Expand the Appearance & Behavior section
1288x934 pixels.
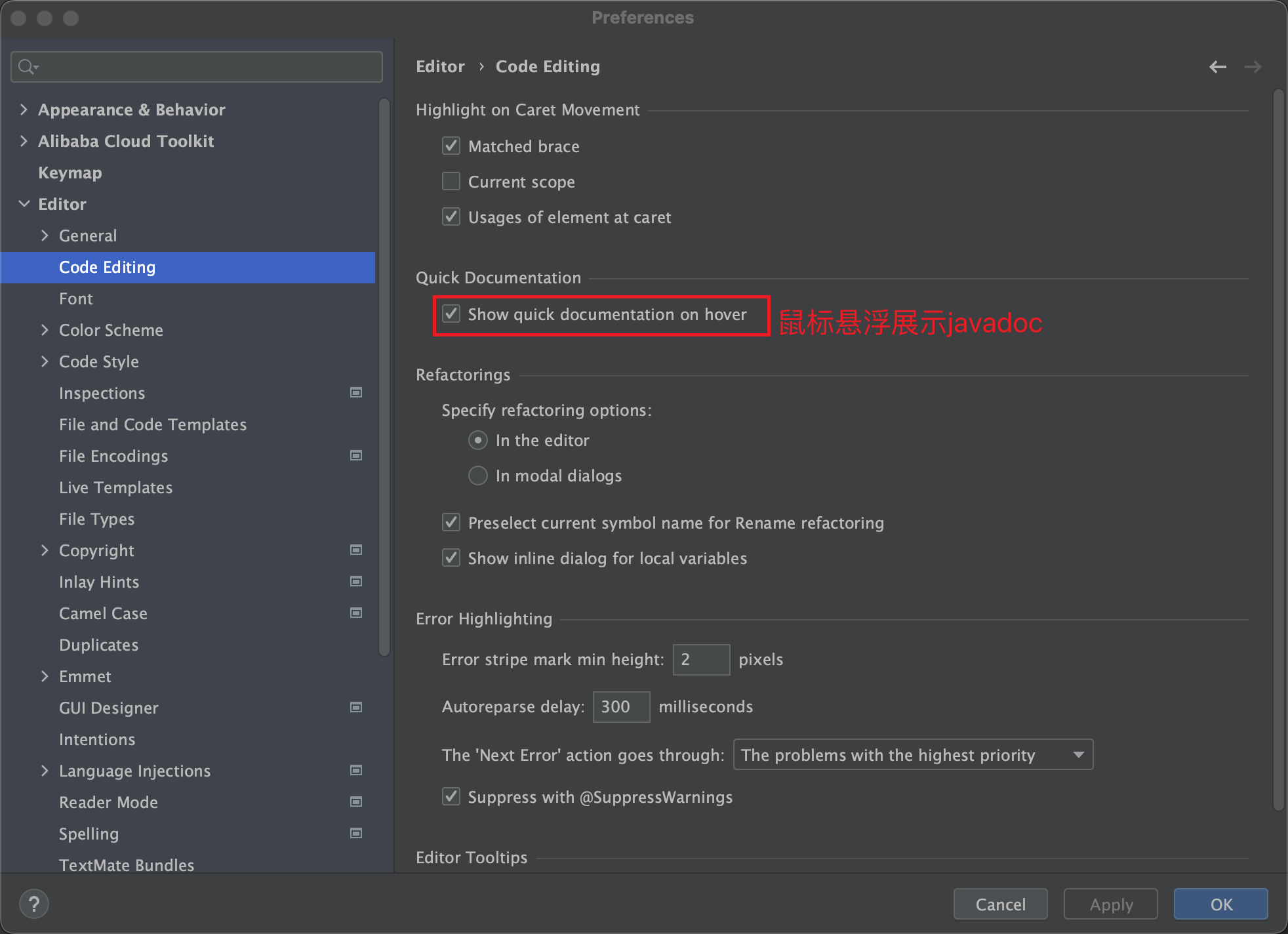tap(24, 110)
